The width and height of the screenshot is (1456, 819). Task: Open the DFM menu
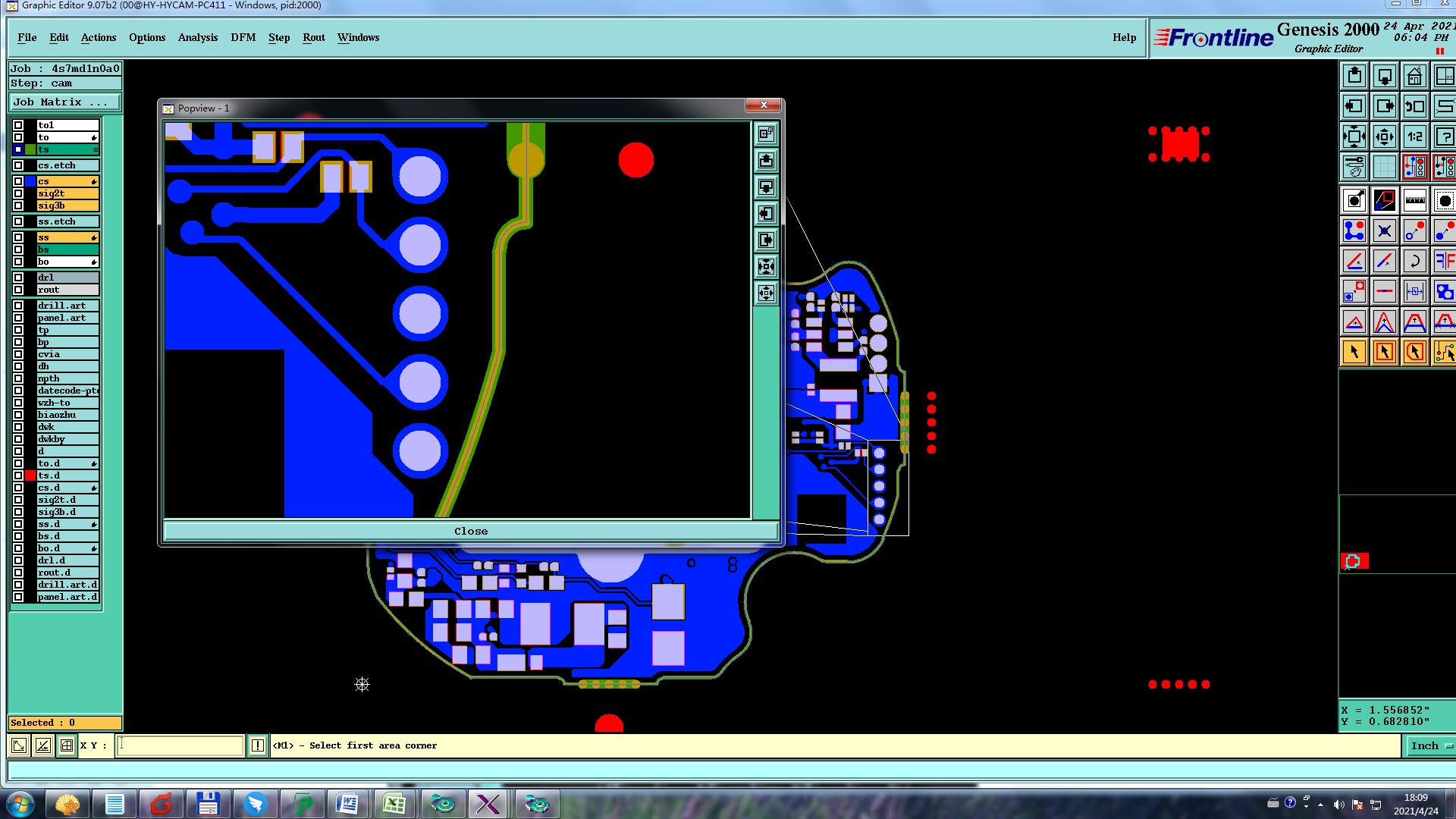point(243,37)
